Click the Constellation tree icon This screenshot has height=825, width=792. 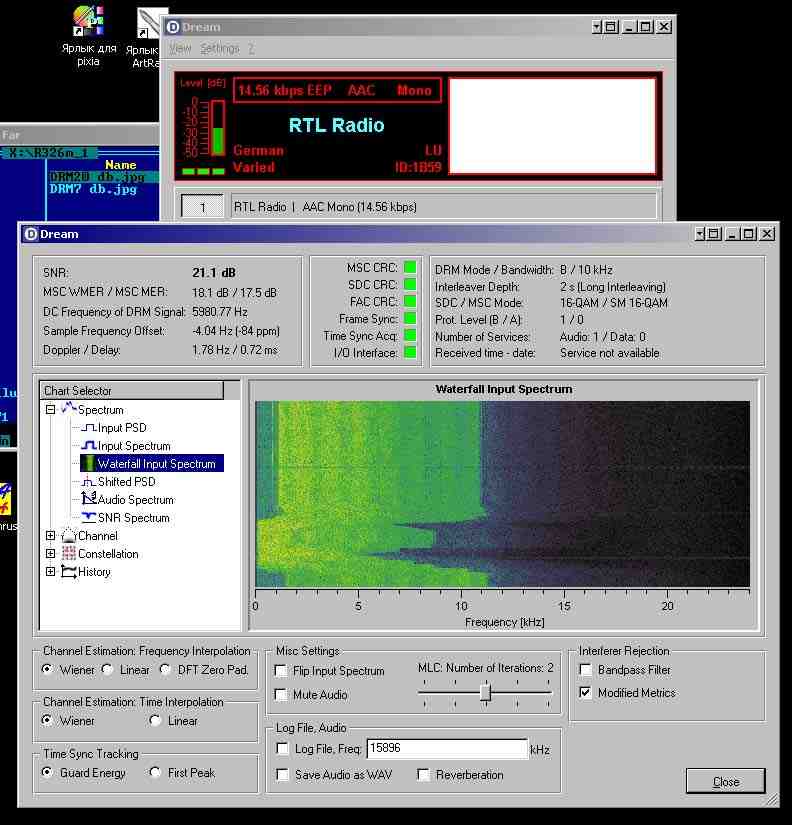point(69,554)
